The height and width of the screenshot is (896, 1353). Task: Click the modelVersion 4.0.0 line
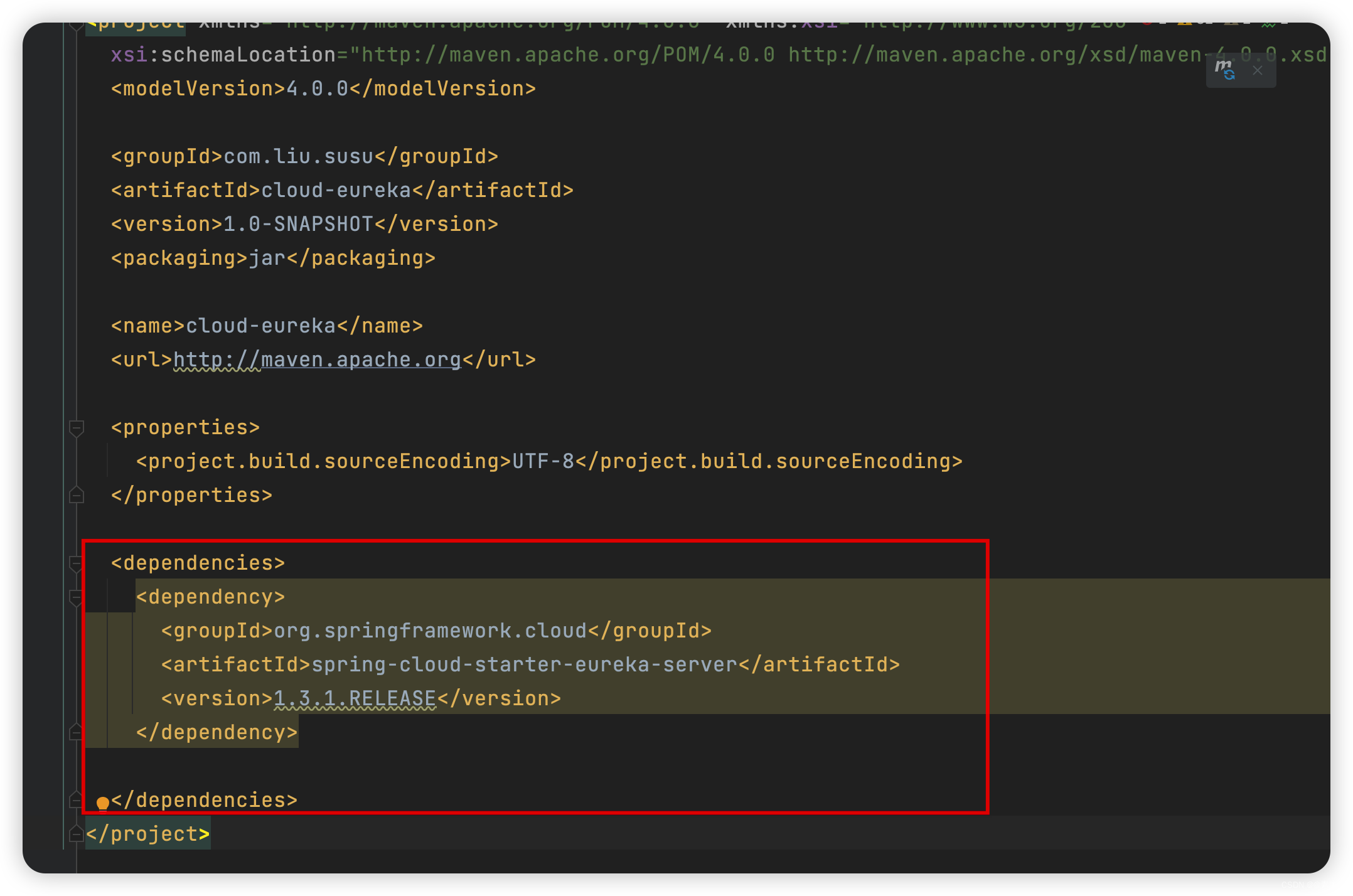[323, 88]
